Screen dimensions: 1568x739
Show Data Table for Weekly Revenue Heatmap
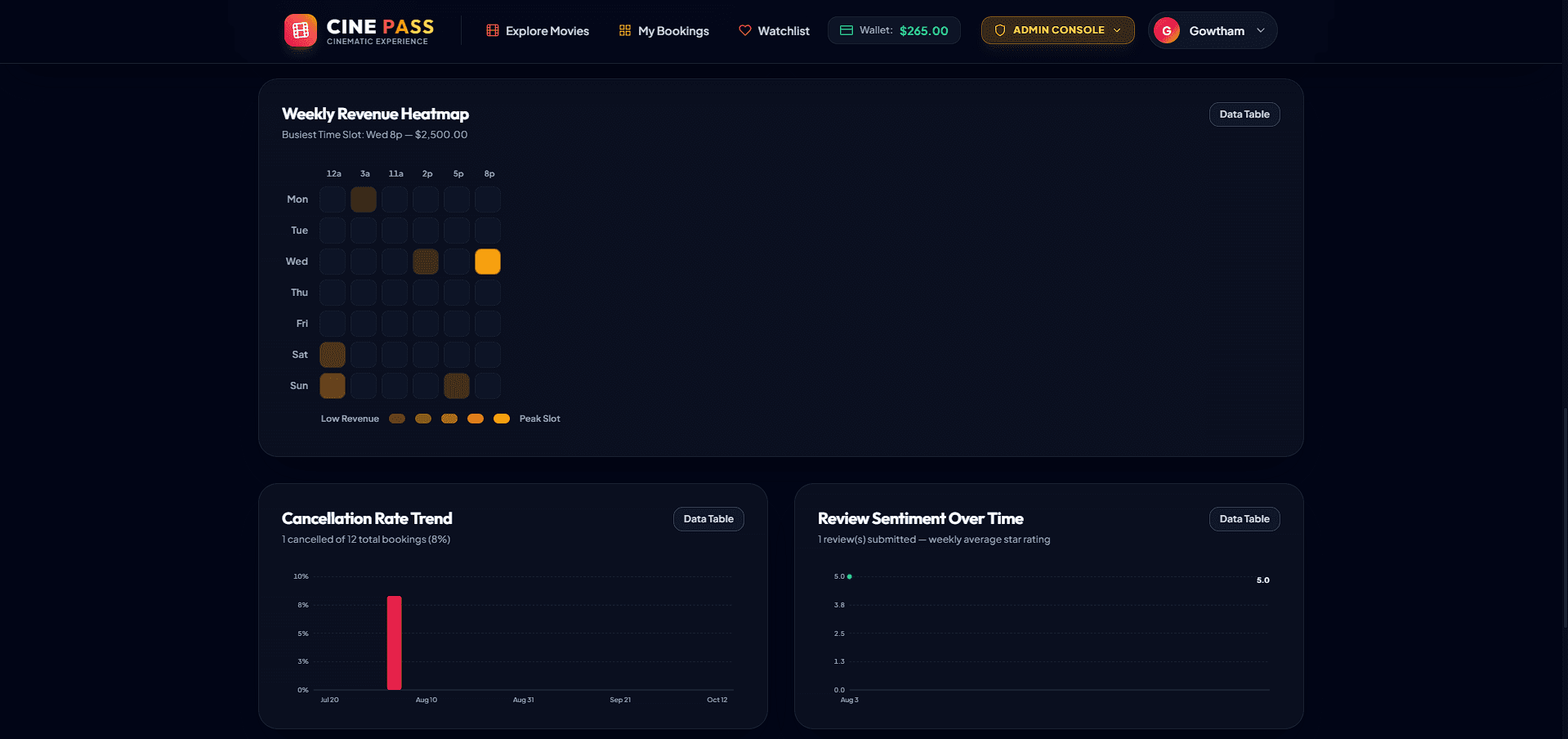coord(1244,114)
